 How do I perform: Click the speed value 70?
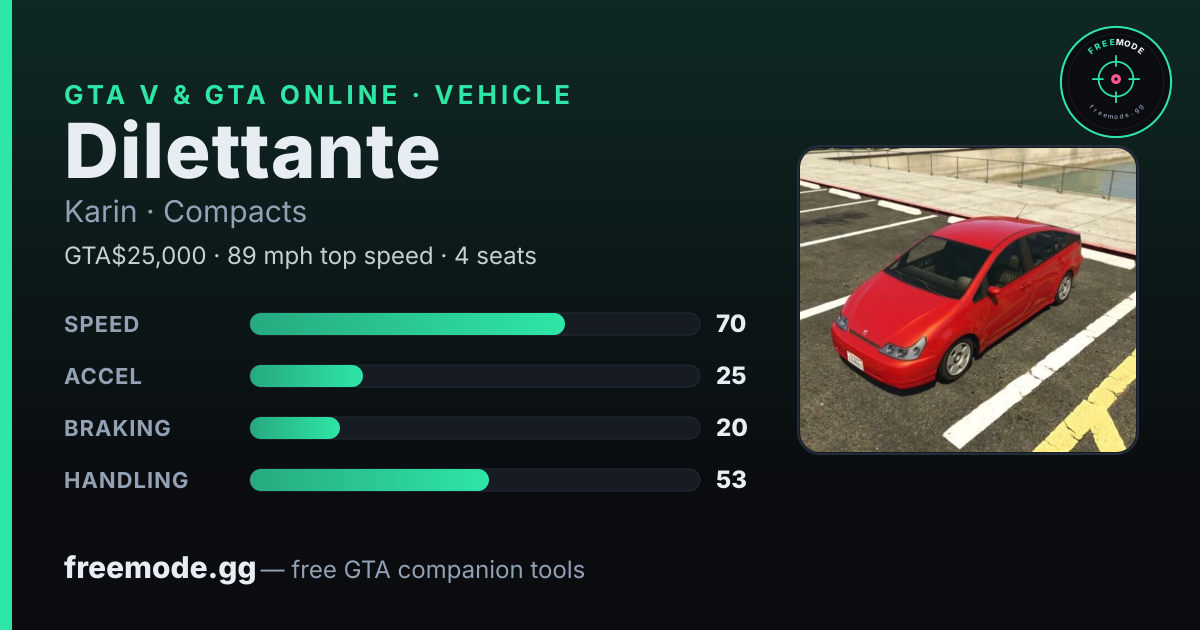pyautogui.click(x=731, y=324)
